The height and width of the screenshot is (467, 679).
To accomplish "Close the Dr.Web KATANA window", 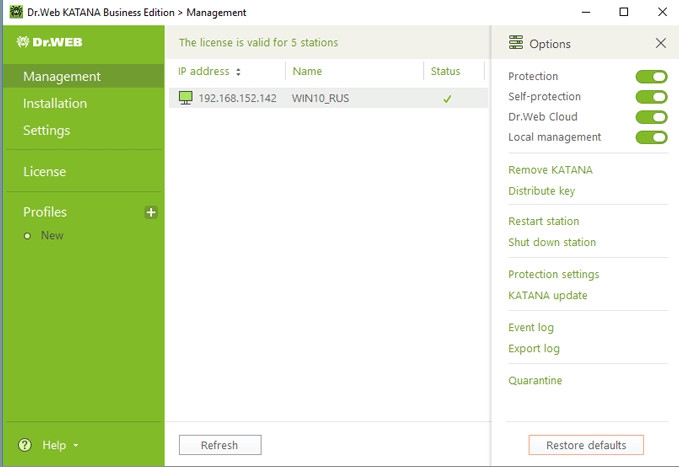I will point(662,12).
